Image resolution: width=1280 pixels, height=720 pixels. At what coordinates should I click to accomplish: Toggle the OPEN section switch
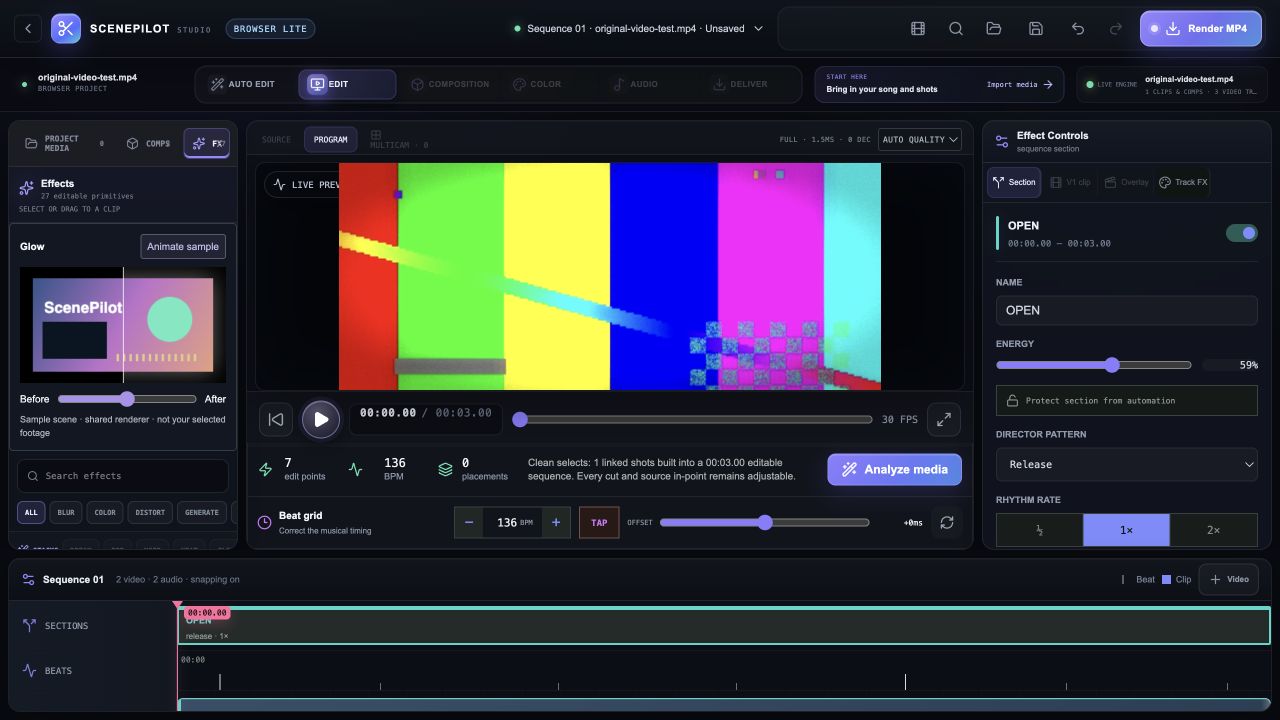(x=1242, y=233)
